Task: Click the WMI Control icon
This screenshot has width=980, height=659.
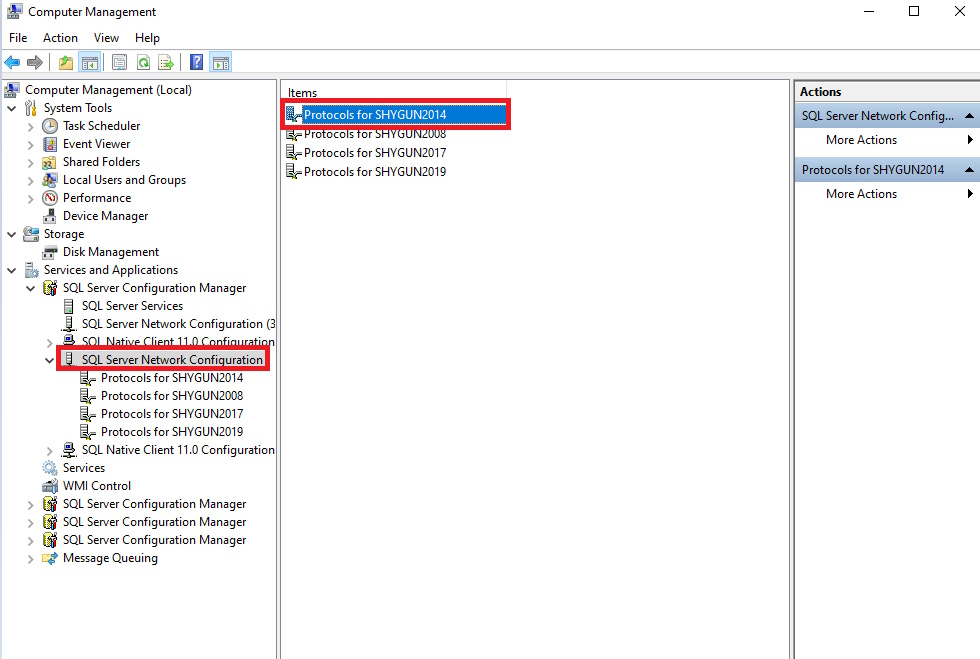Action: (50, 486)
